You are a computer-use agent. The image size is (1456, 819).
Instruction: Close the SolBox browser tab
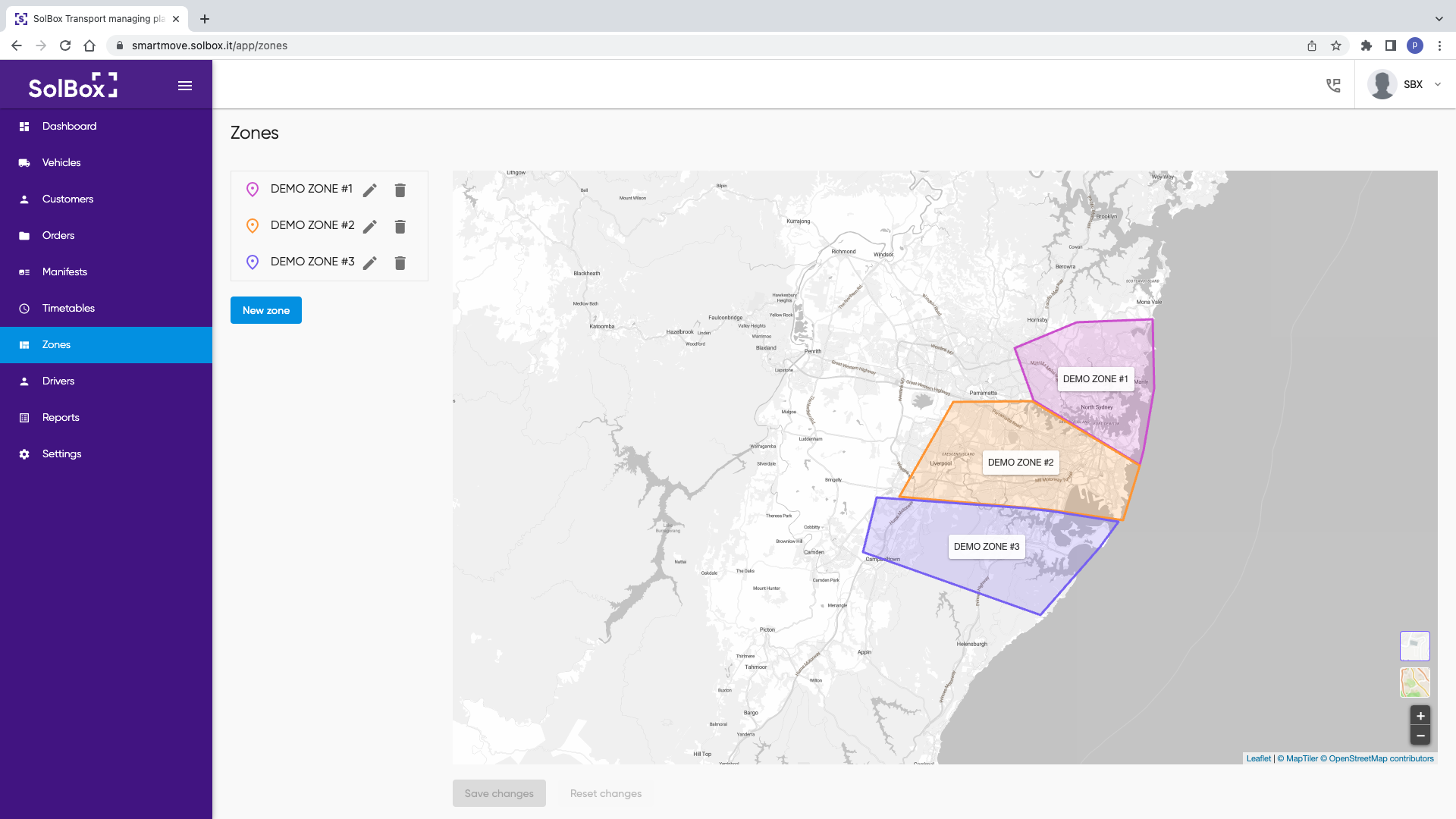176,19
